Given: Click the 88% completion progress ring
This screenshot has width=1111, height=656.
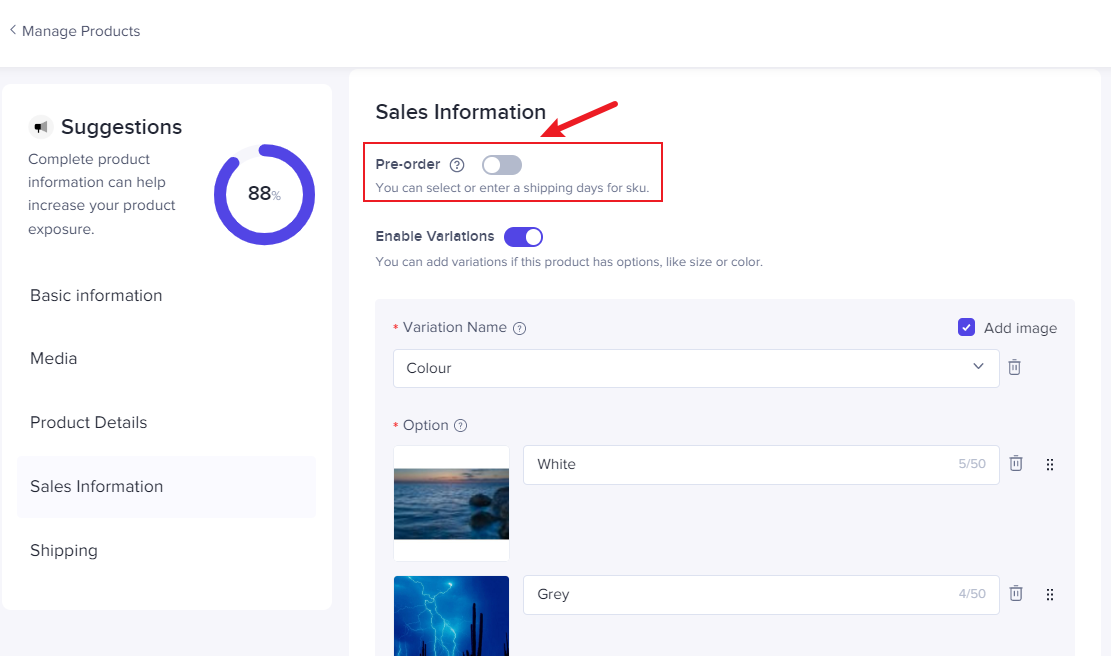Looking at the screenshot, I should [x=263, y=195].
